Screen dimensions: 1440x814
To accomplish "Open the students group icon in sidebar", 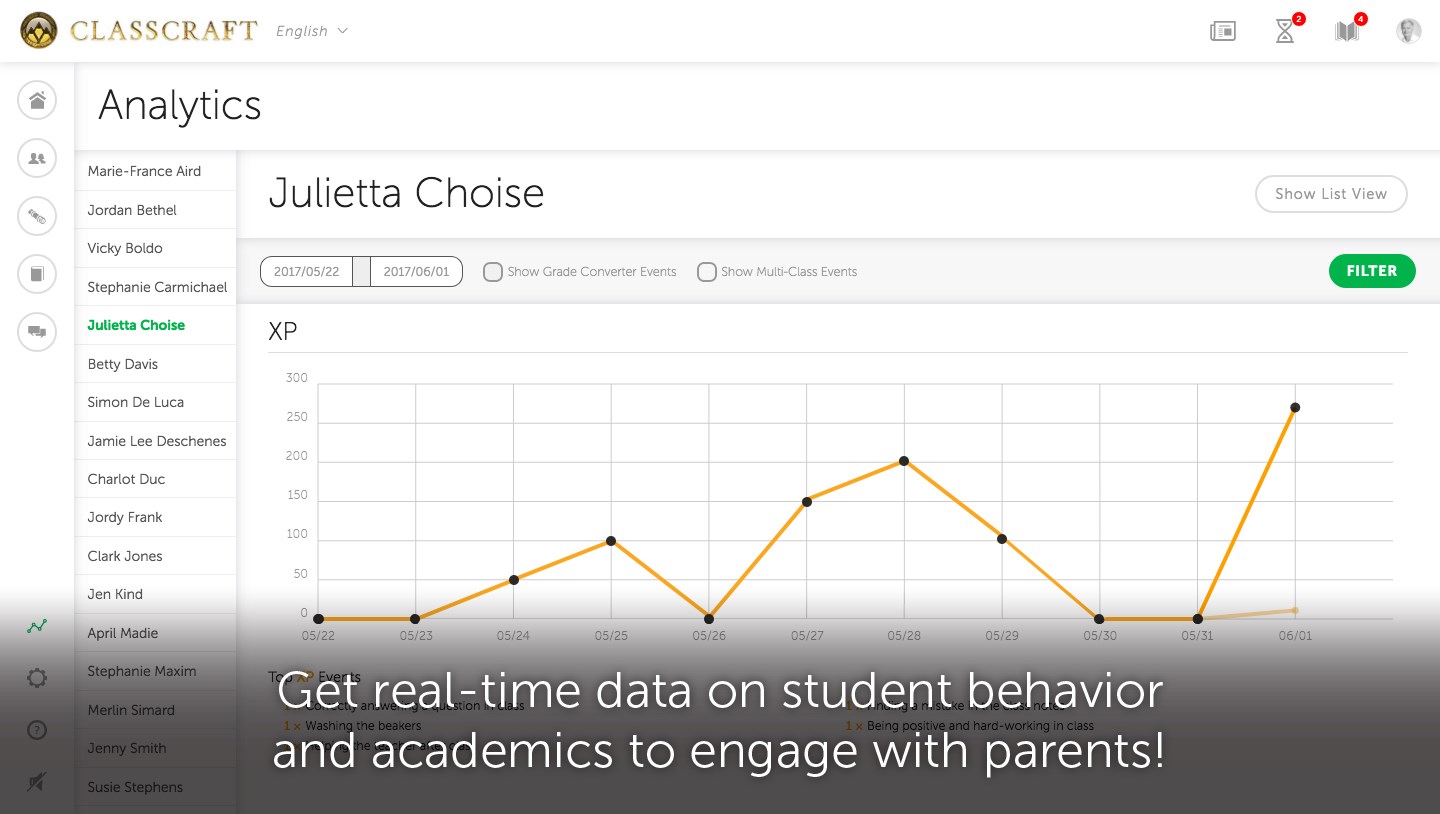I will click(37, 158).
